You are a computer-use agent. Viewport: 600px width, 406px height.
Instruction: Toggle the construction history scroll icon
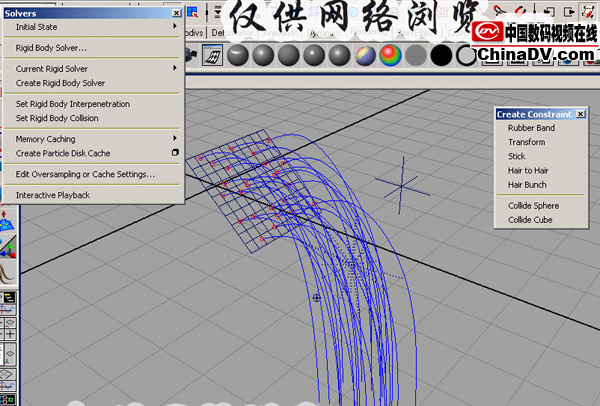pos(588,11)
